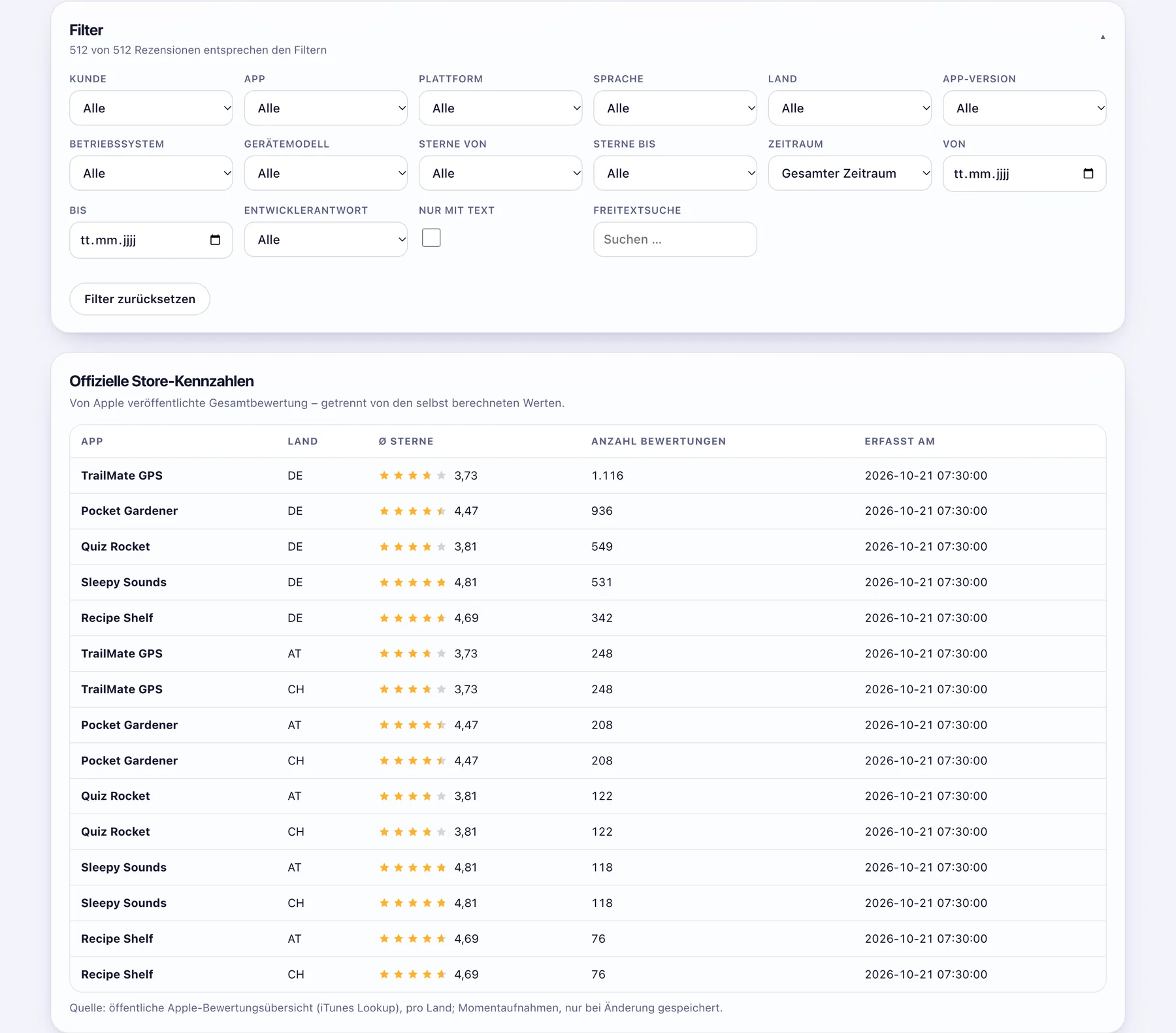Open the Sterne bis dropdown
Screen dimensions: 1176x1033
point(675,173)
